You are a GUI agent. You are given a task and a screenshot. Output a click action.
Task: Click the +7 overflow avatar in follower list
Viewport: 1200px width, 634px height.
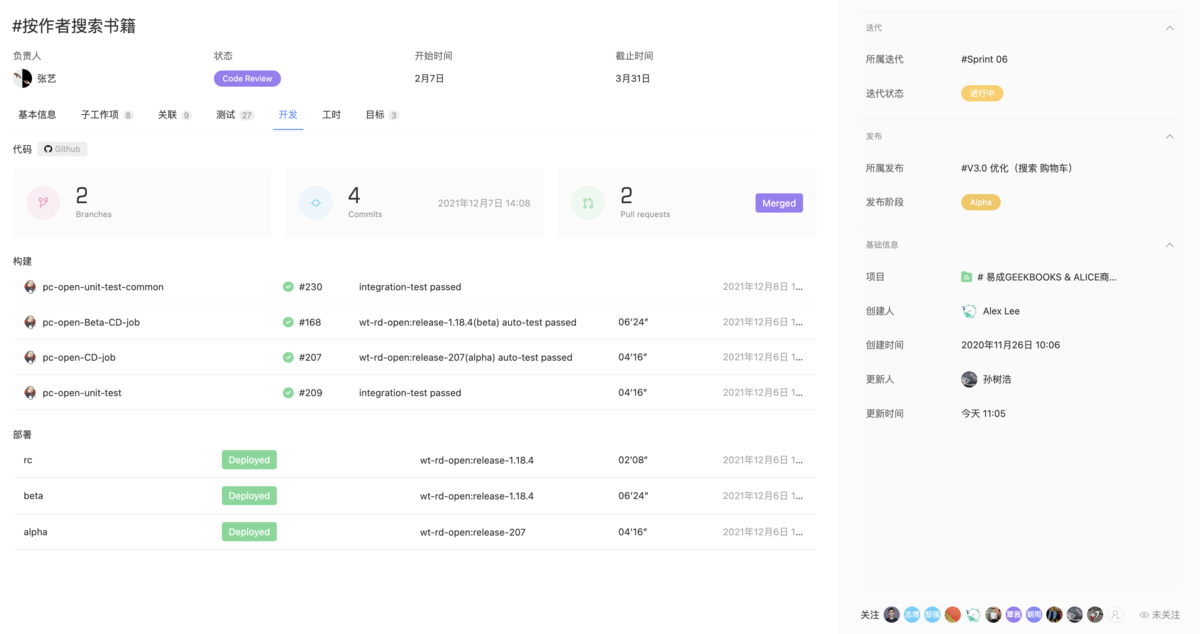click(x=1094, y=614)
